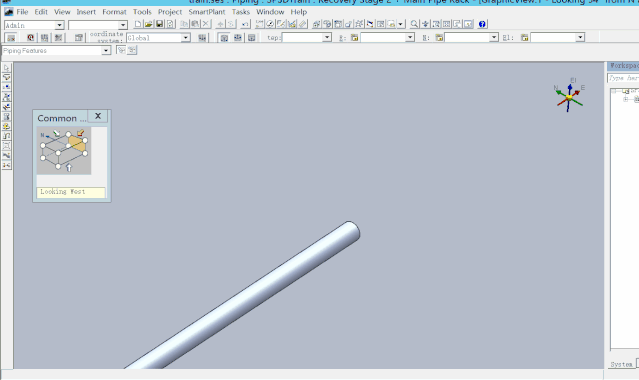This screenshot has width=639, height=380.
Task: Click the second tool in vertical toolbar
Action: click(7, 77)
